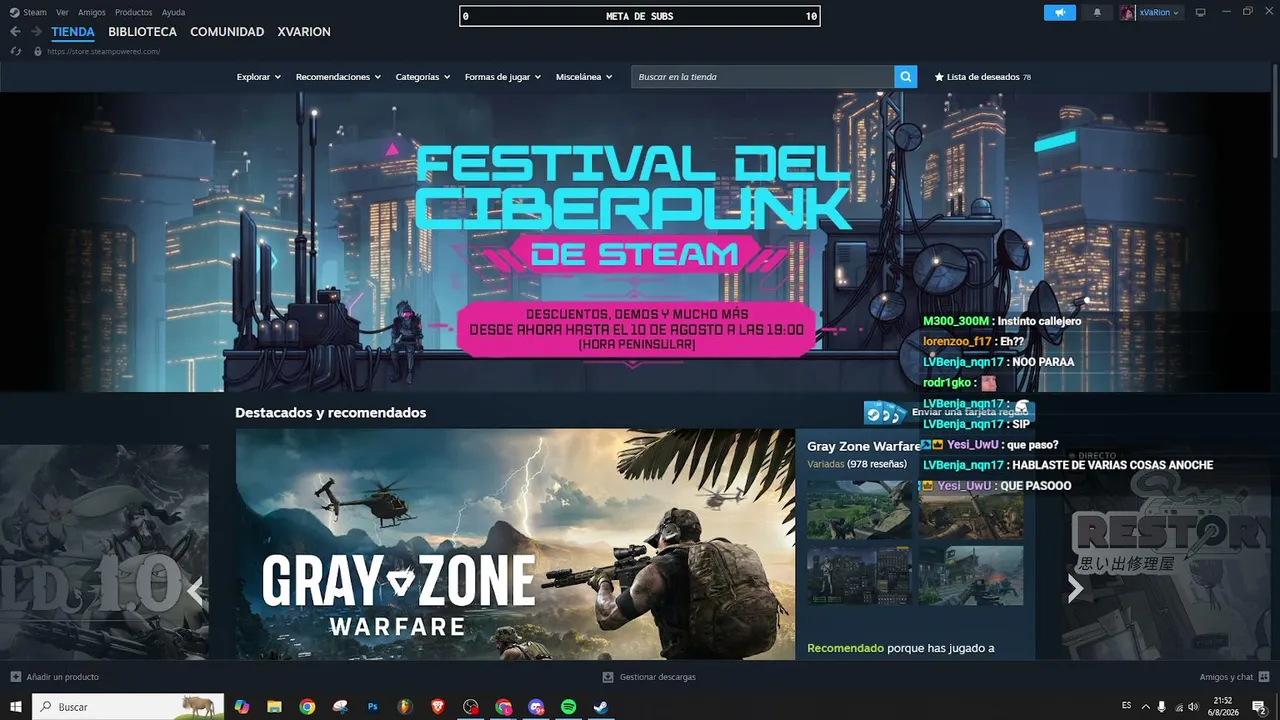Open the Amigos menu

point(92,12)
